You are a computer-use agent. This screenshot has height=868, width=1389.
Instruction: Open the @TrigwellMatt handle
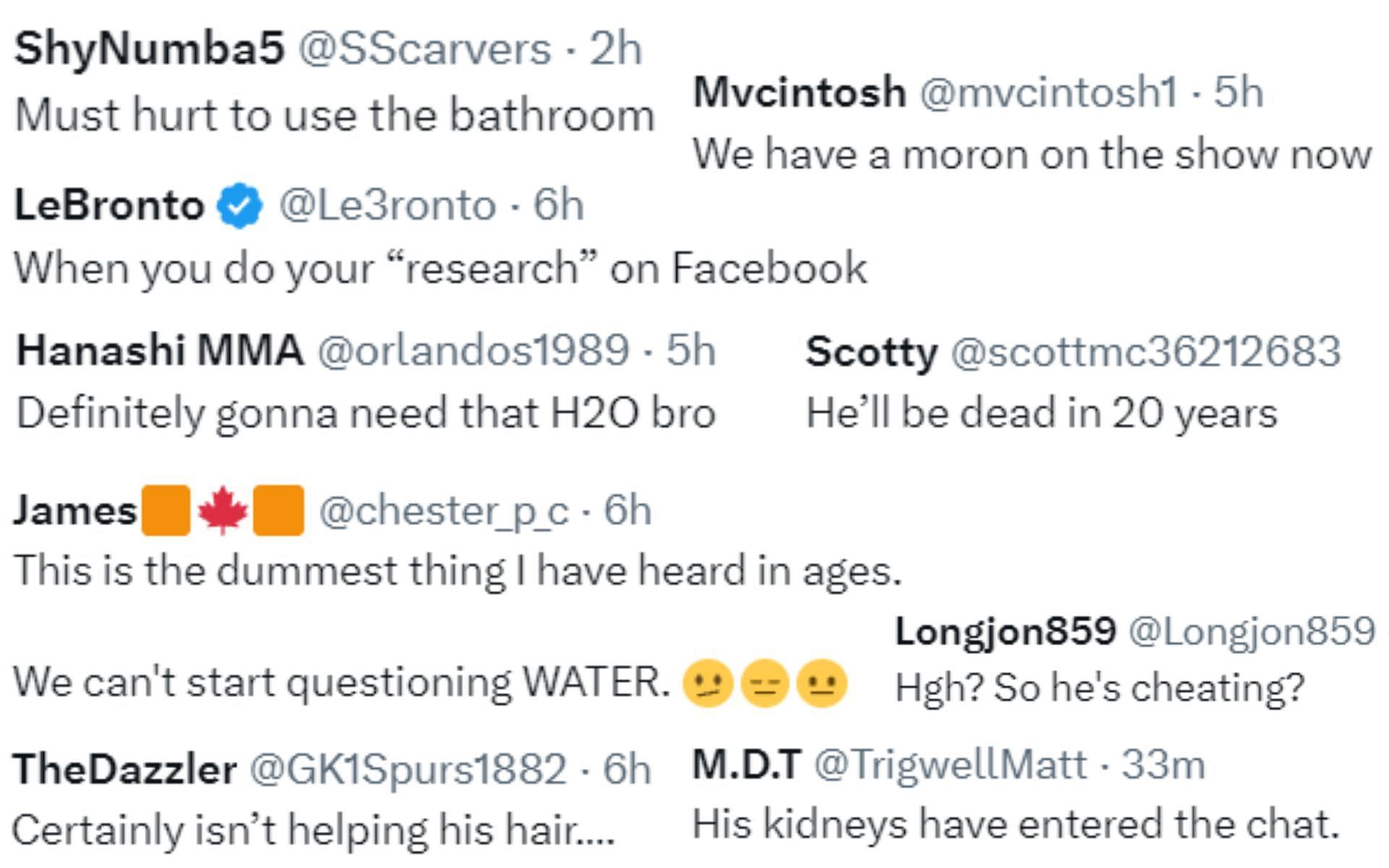(951, 765)
